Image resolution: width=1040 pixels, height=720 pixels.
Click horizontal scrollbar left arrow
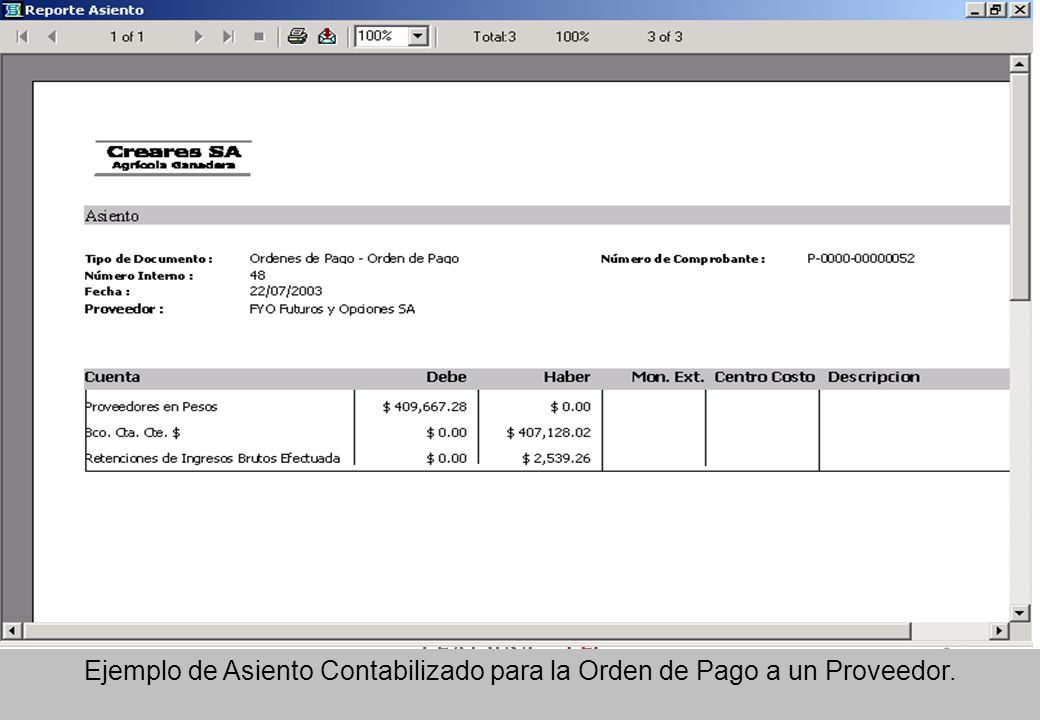tap(11, 630)
